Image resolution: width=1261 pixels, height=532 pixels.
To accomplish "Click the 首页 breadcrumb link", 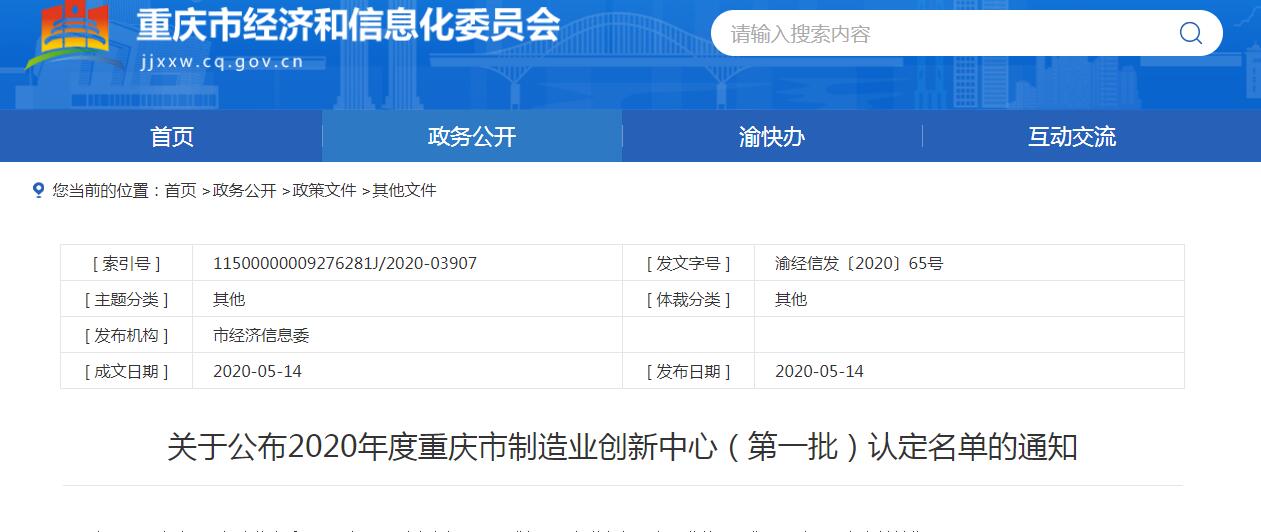I will (180, 190).
